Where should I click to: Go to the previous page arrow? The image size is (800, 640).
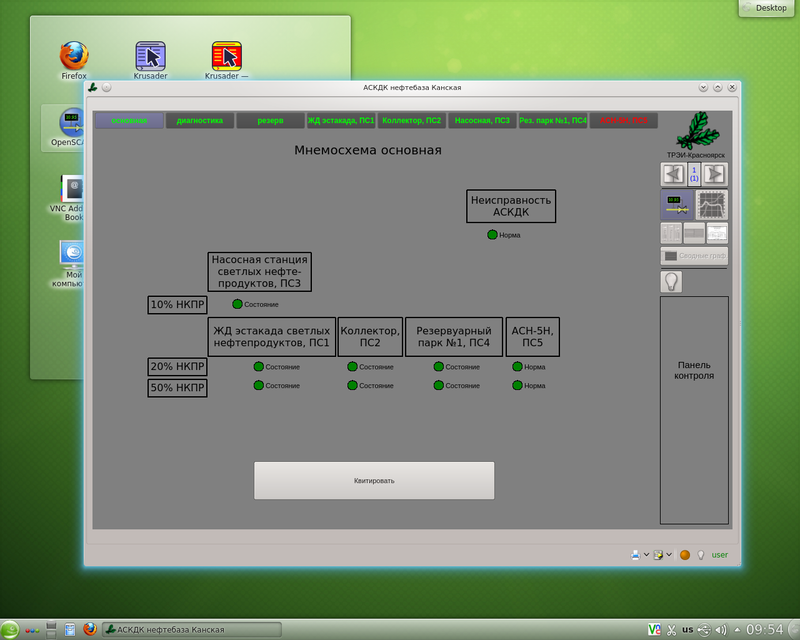671,174
